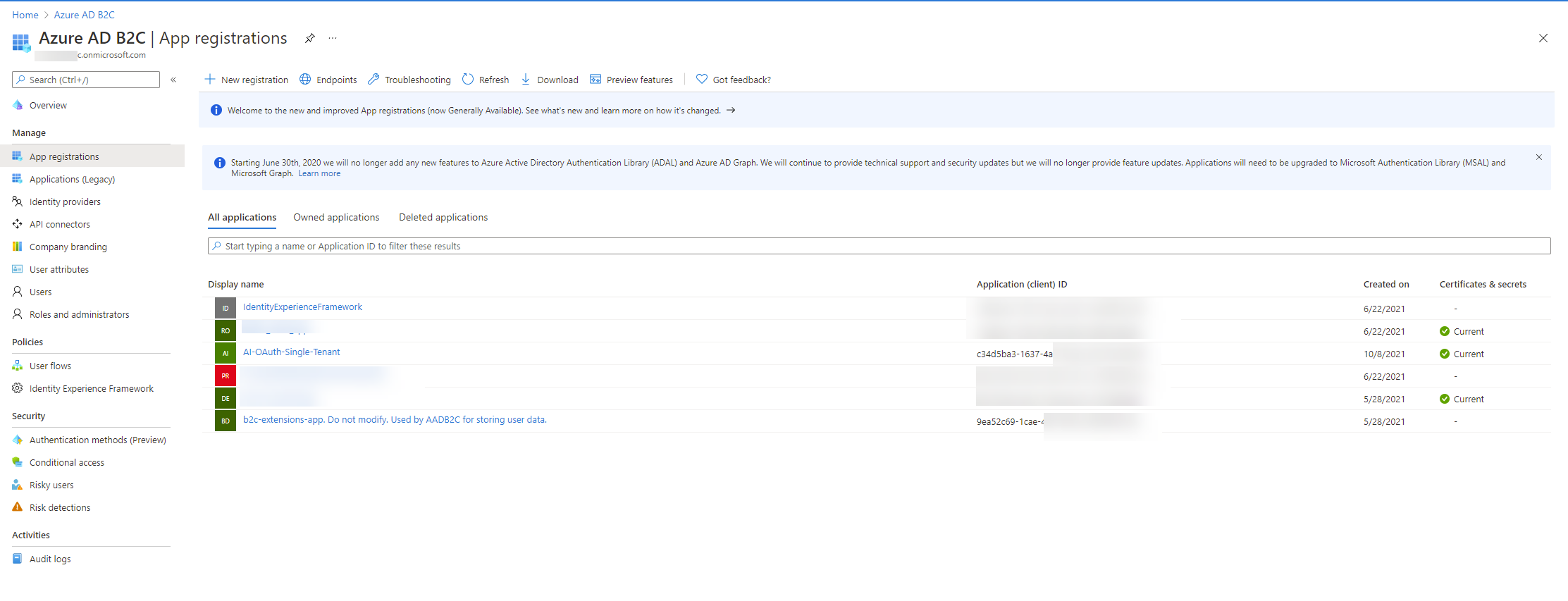1568x601 pixels.
Task: Click the Got feedback heart icon
Action: [x=702, y=80]
